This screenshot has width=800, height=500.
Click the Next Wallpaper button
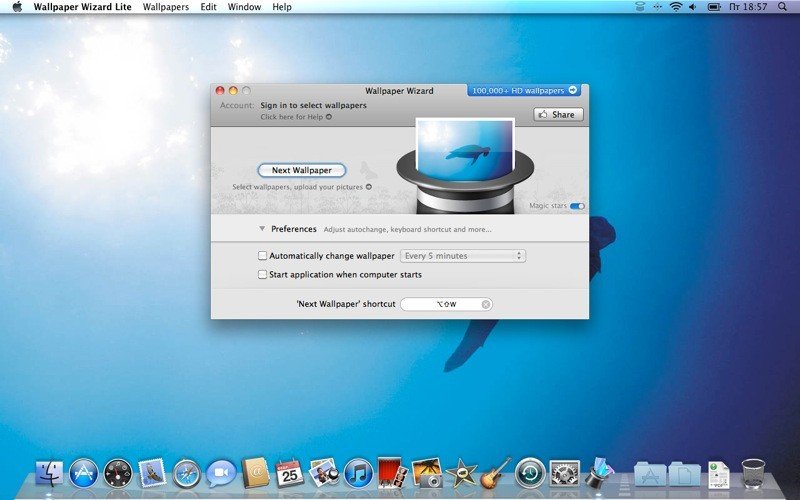pos(302,170)
